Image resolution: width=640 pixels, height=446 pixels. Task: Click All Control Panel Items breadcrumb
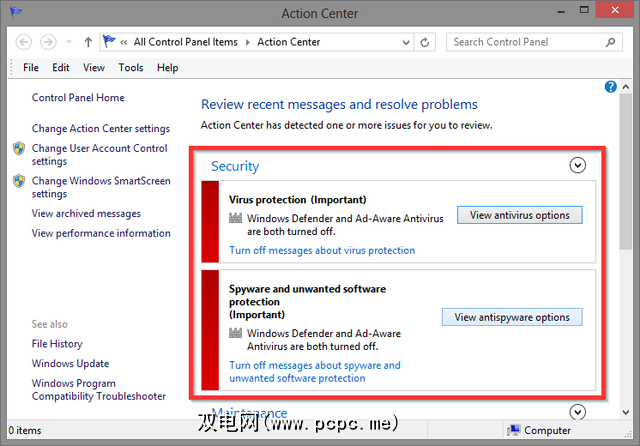click(185, 42)
